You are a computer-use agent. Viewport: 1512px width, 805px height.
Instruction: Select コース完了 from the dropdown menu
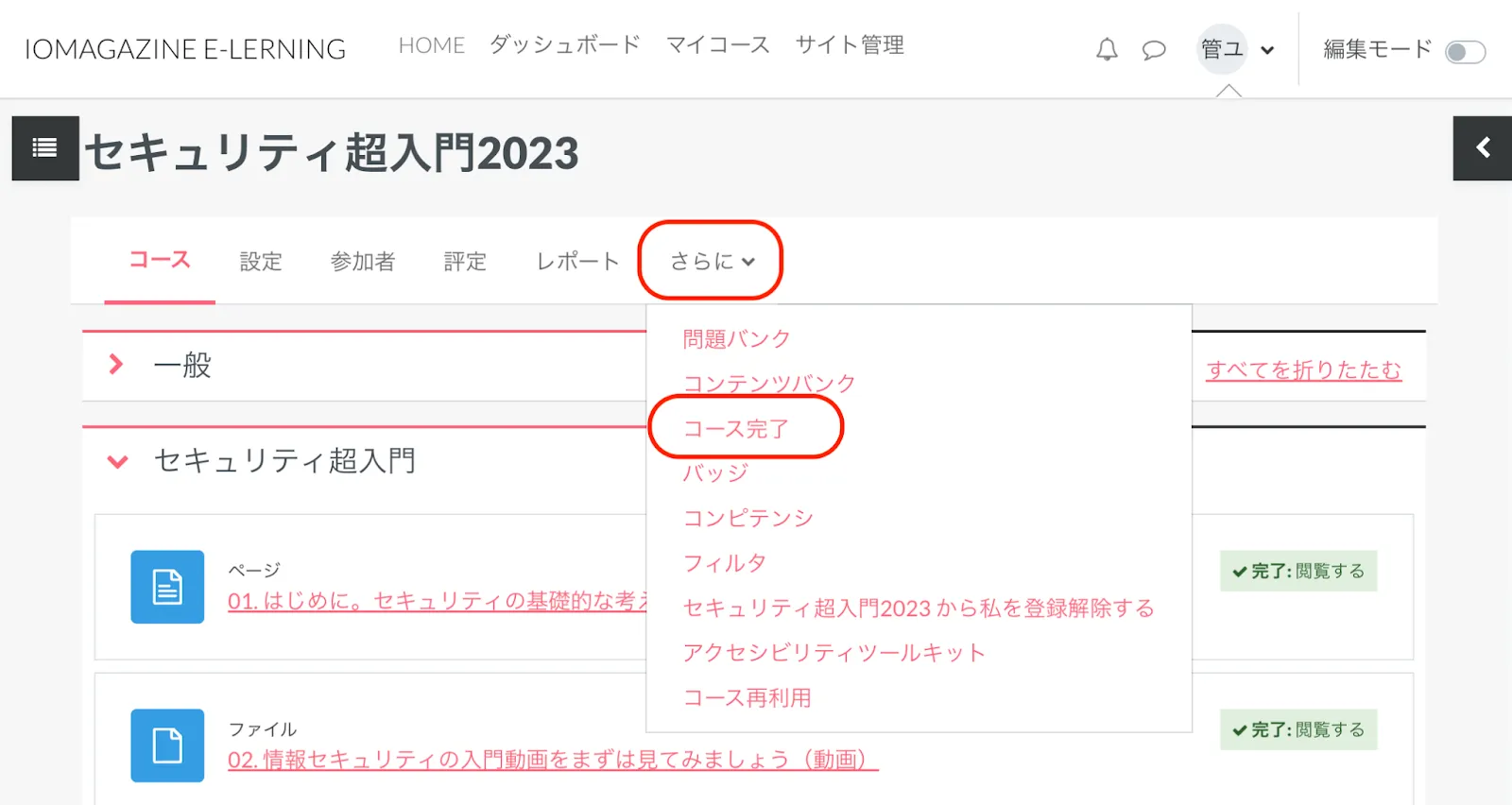735,429
